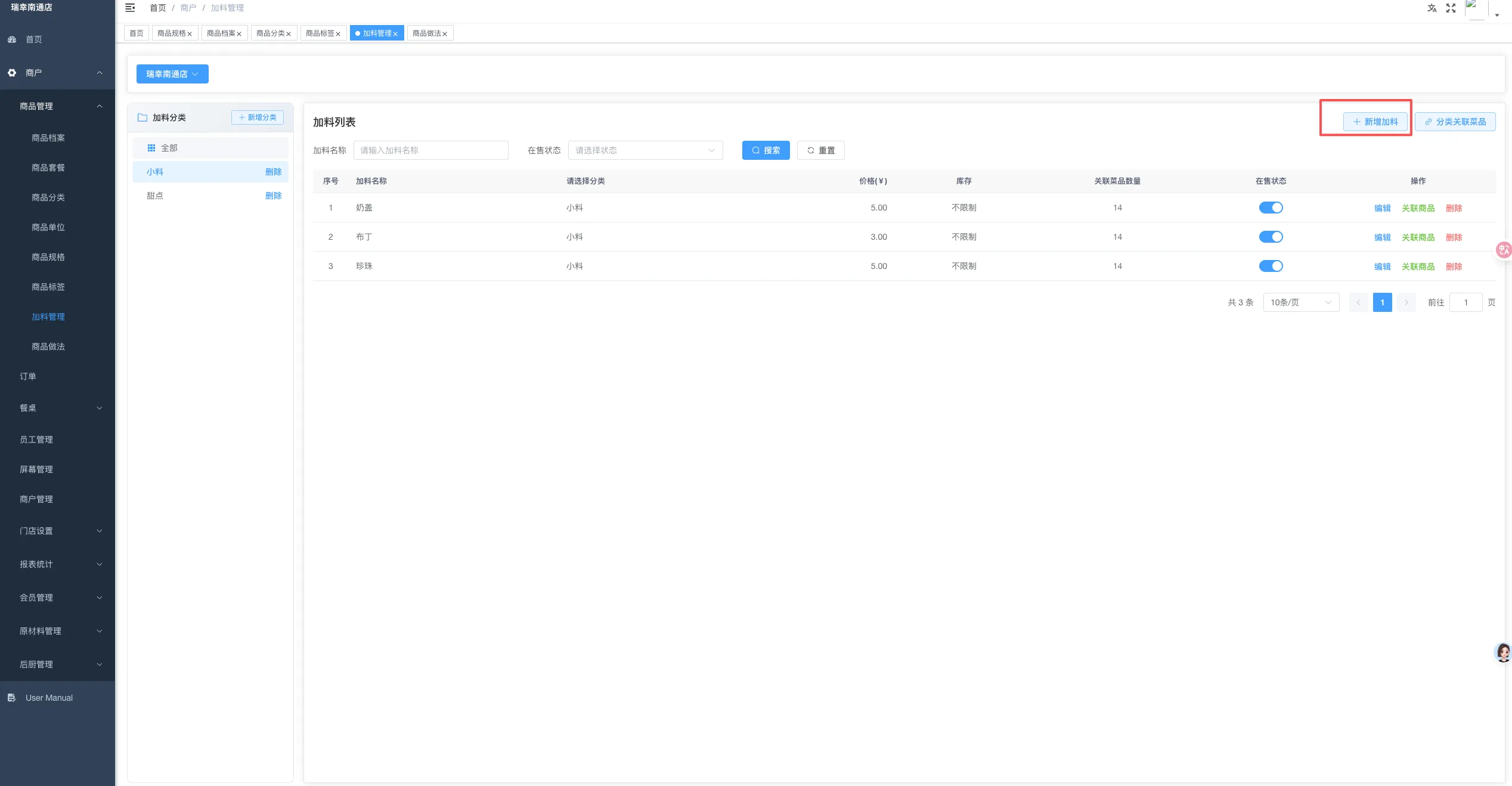
Task: Close the 商品档案 tab
Action: click(239, 34)
